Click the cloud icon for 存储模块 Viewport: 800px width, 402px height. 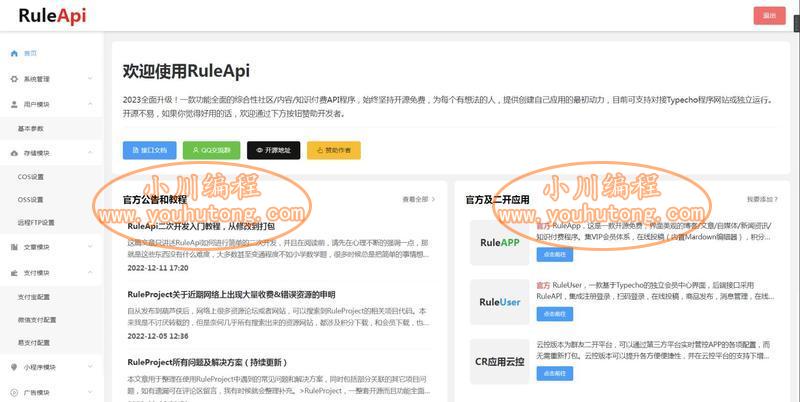(x=14, y=153)
